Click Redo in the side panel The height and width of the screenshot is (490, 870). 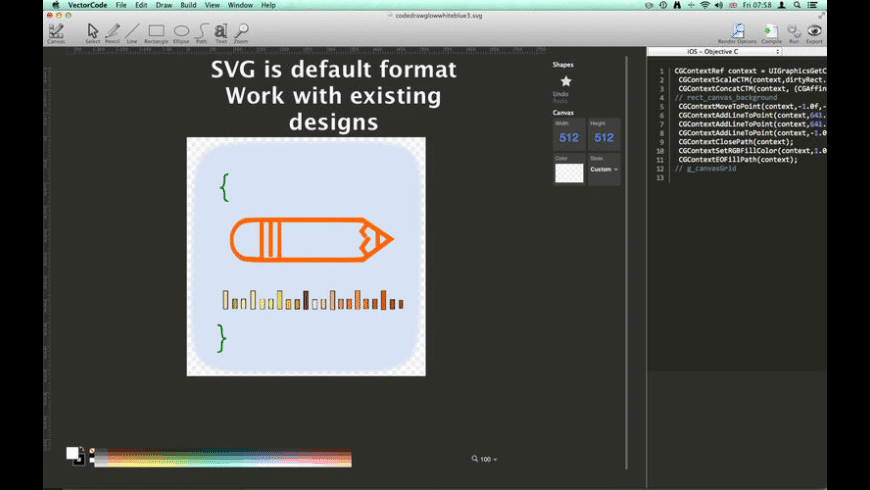click(560, 101)
